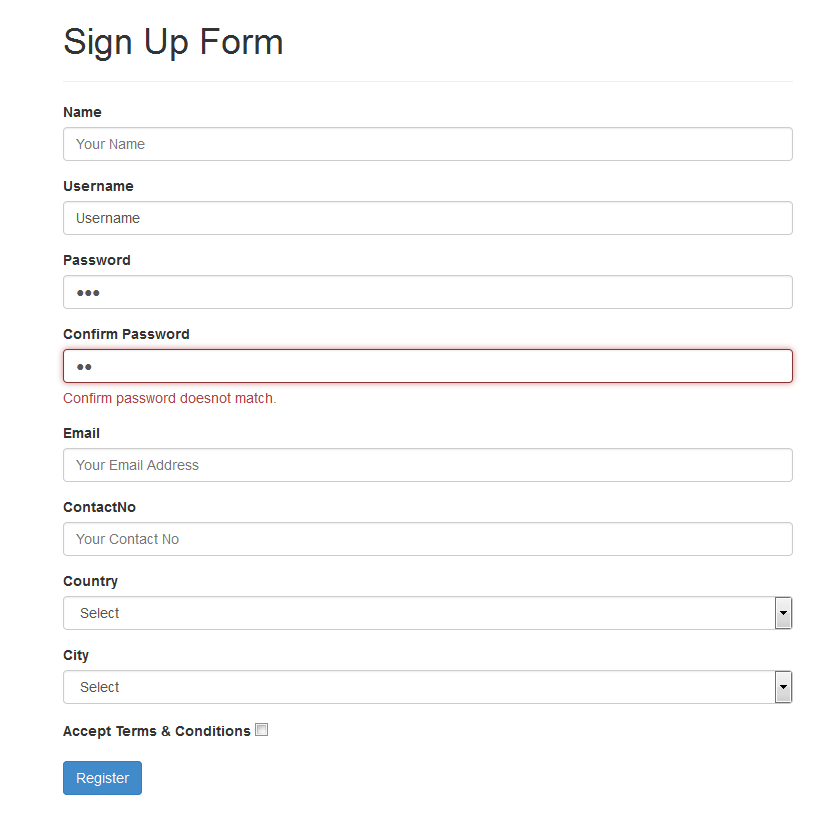Click inside the Your Name field
Screen dimensions: 832x820
(427, 144)
